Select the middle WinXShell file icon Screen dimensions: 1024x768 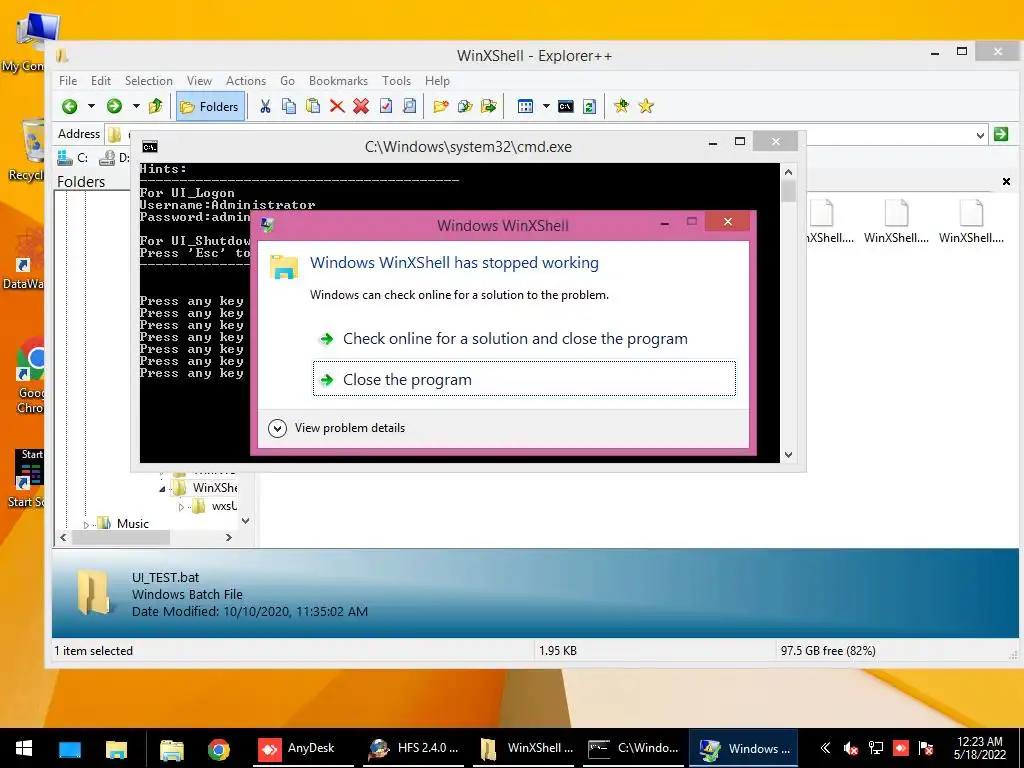pos(896,221)
